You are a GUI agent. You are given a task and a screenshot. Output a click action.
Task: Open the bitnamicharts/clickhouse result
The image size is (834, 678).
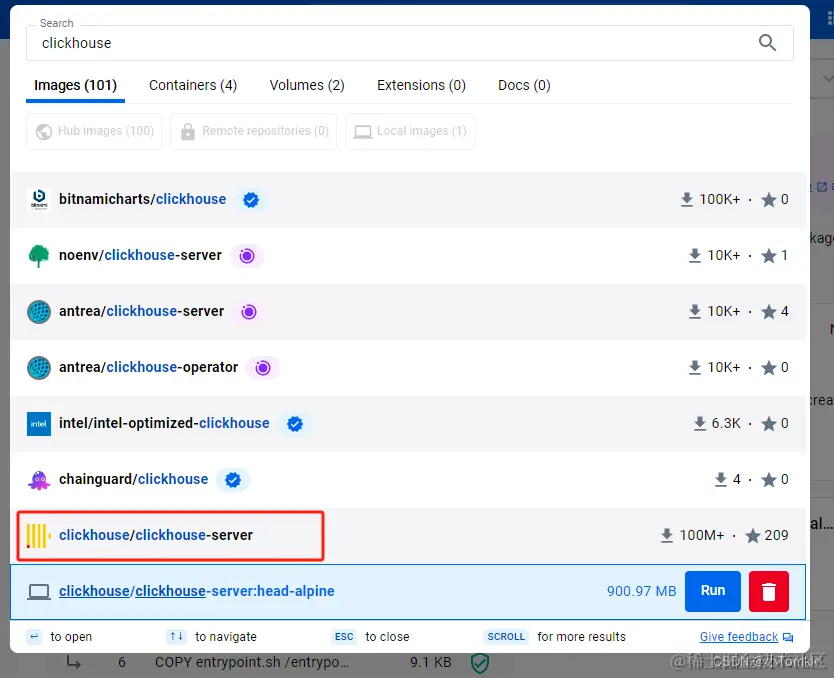408,199
